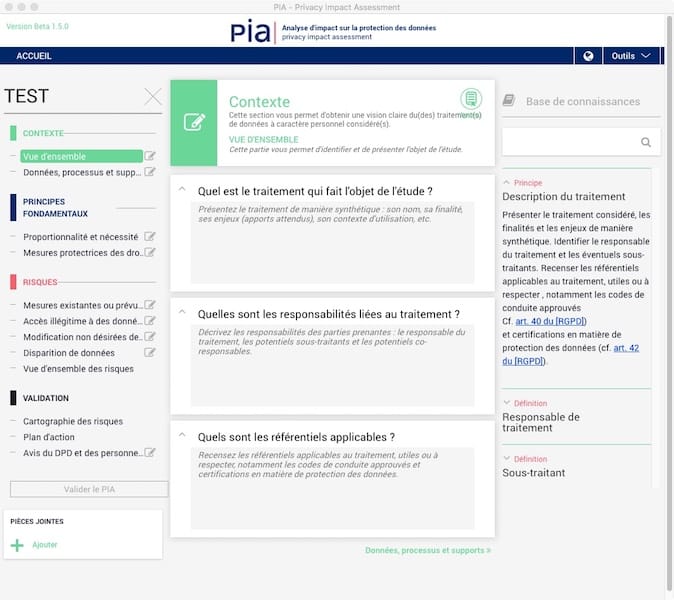Open the Contexte section summary icon

coord(471,98)
